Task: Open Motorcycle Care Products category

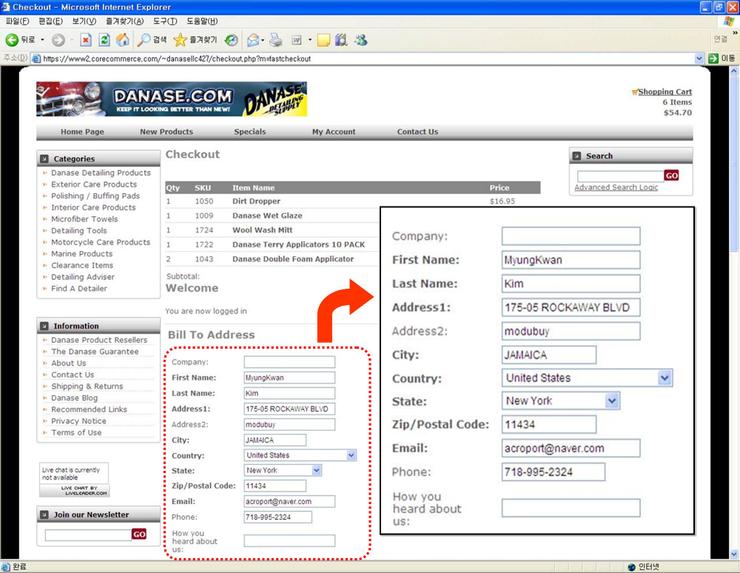Action: pos(101,242)
